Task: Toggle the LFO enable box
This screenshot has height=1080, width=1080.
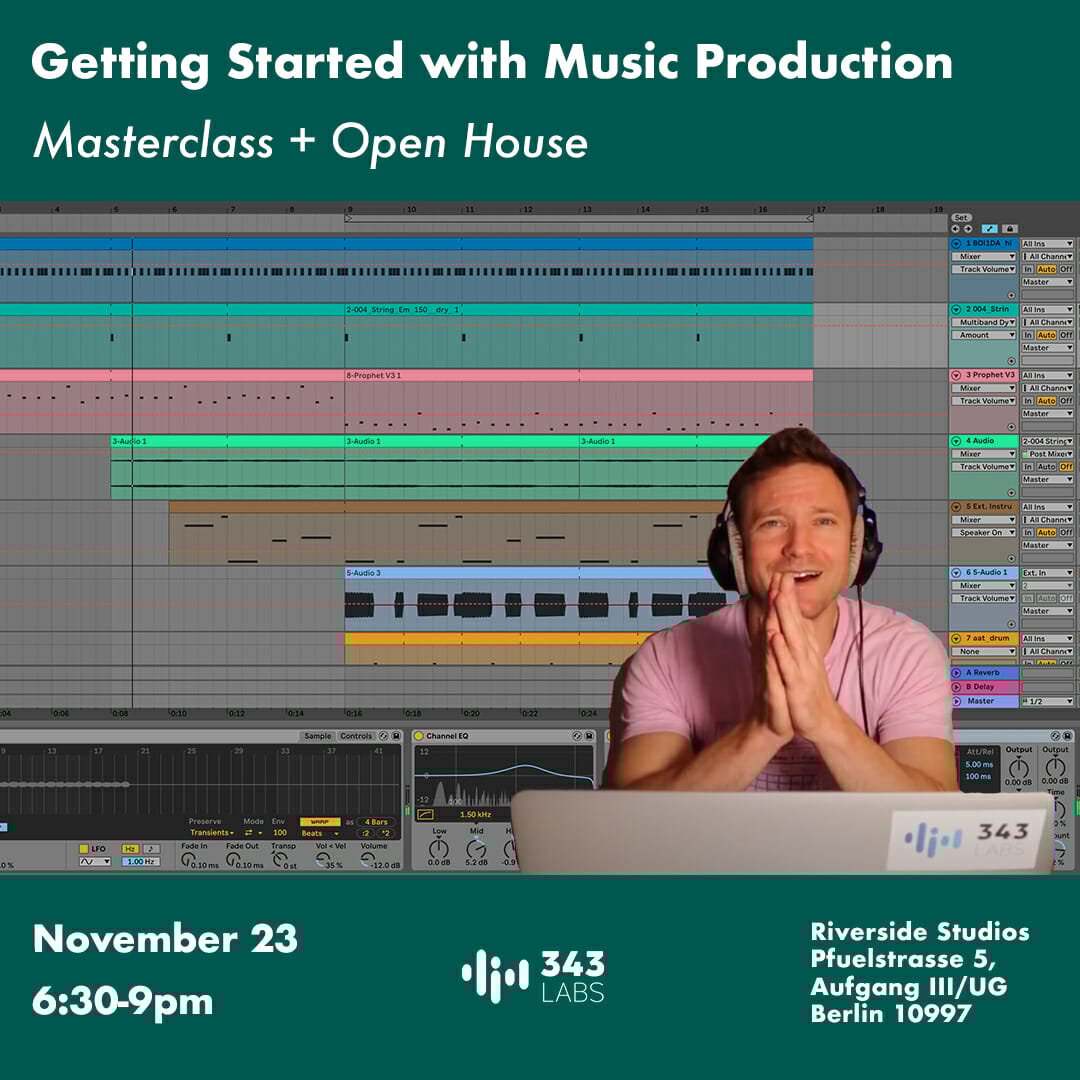Action: (84, 849)
